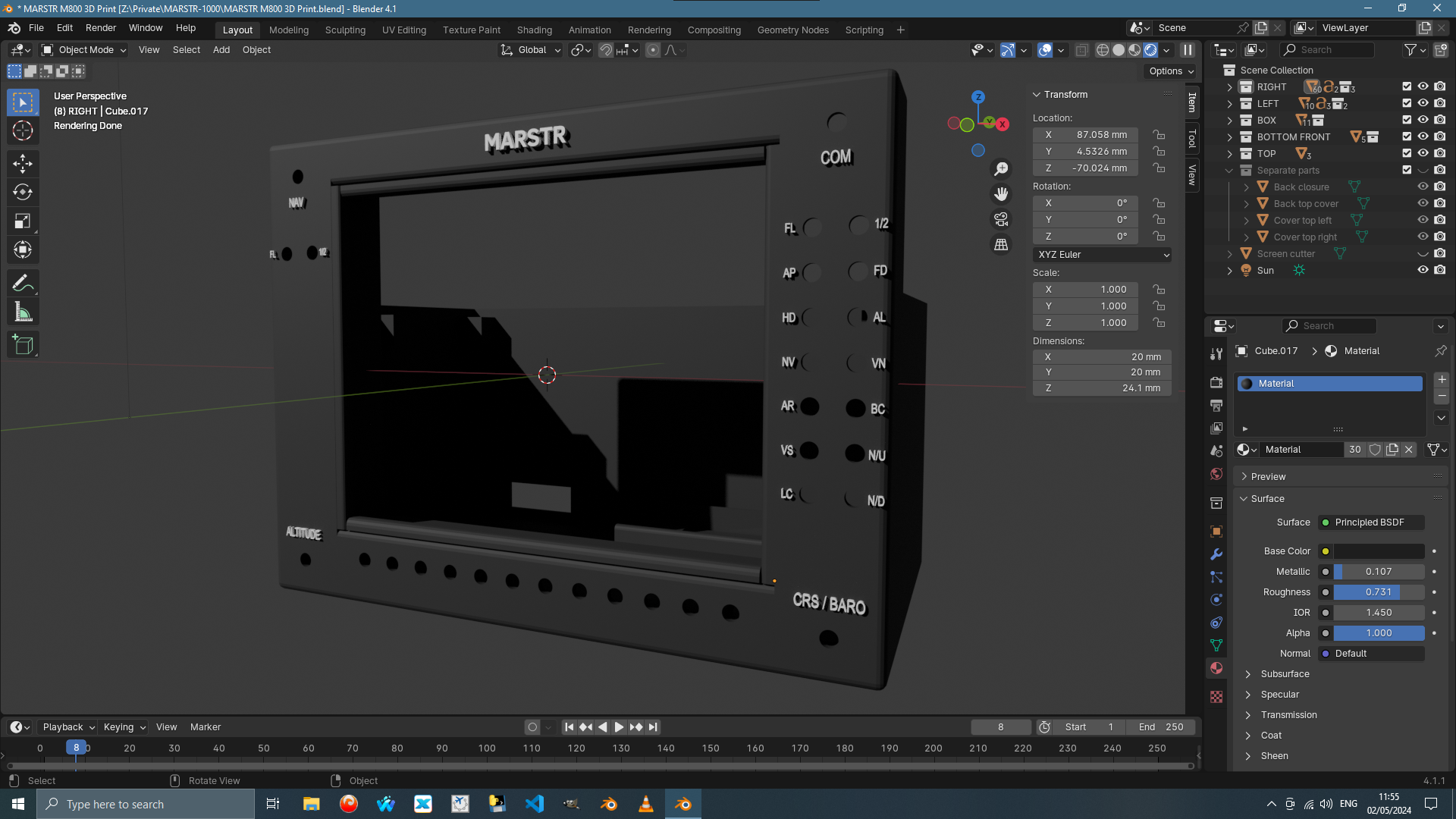
Task: Play the animation forward
Action: (x=619, y=727)
